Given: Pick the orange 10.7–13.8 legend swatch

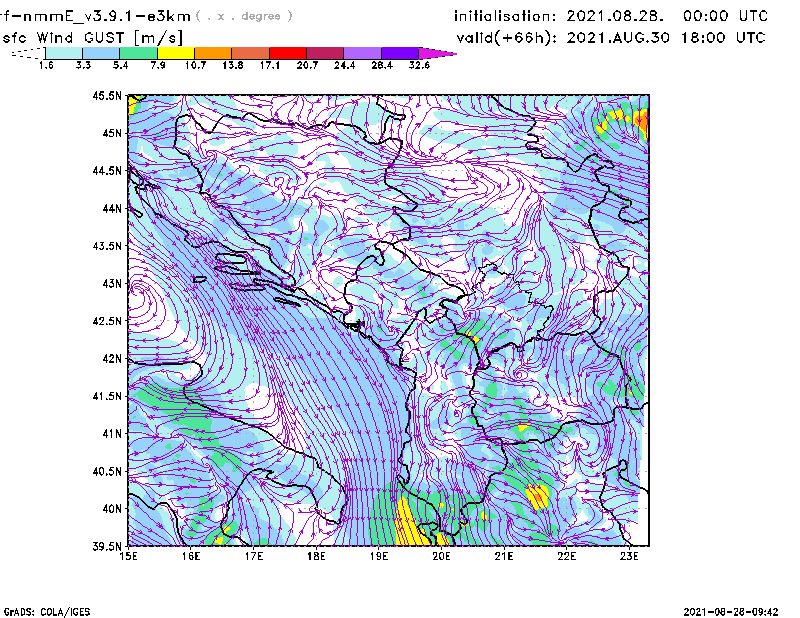Looking at the screenshot, I should tap(213, 53).
